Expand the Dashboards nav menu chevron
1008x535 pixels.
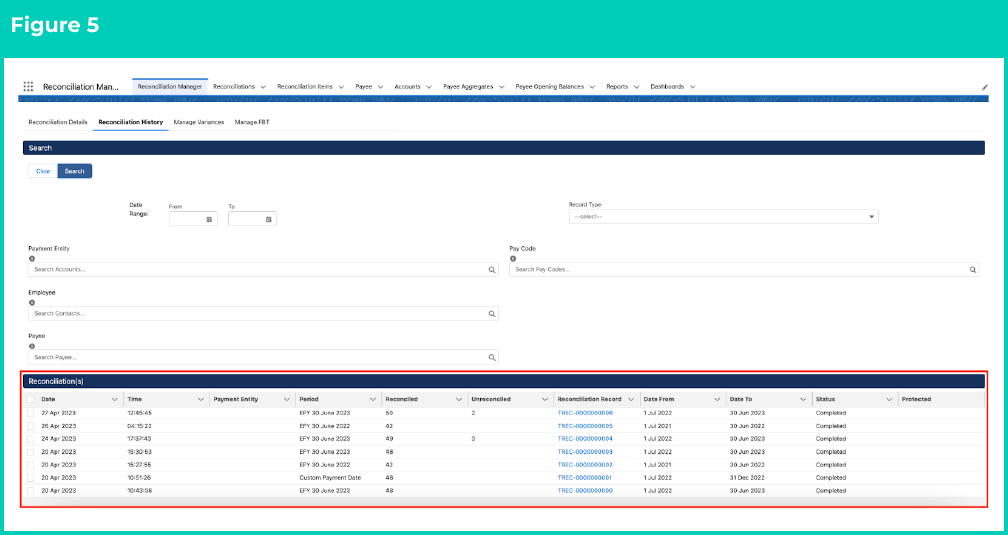(692, 87)
